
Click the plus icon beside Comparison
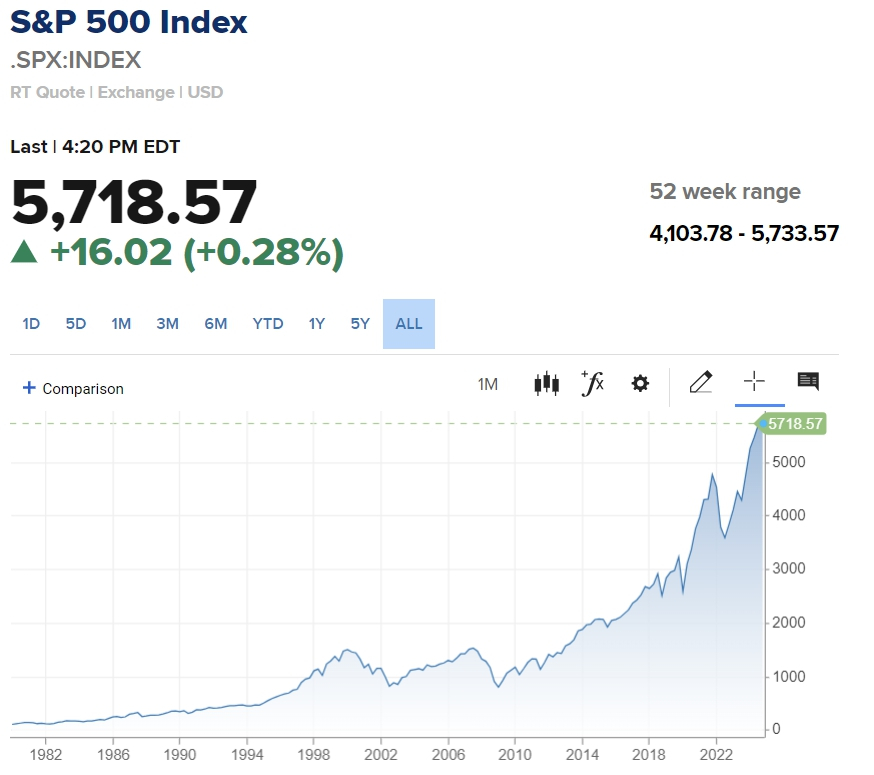(29, 388)
